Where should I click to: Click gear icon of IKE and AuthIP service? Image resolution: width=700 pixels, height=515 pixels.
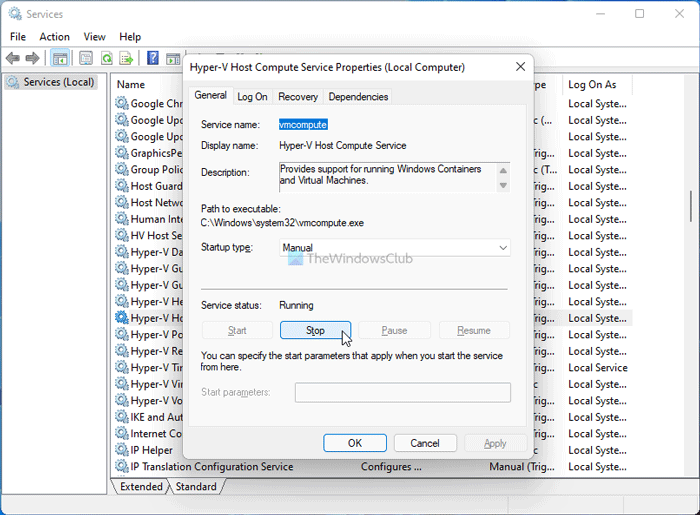pos(122,417)
